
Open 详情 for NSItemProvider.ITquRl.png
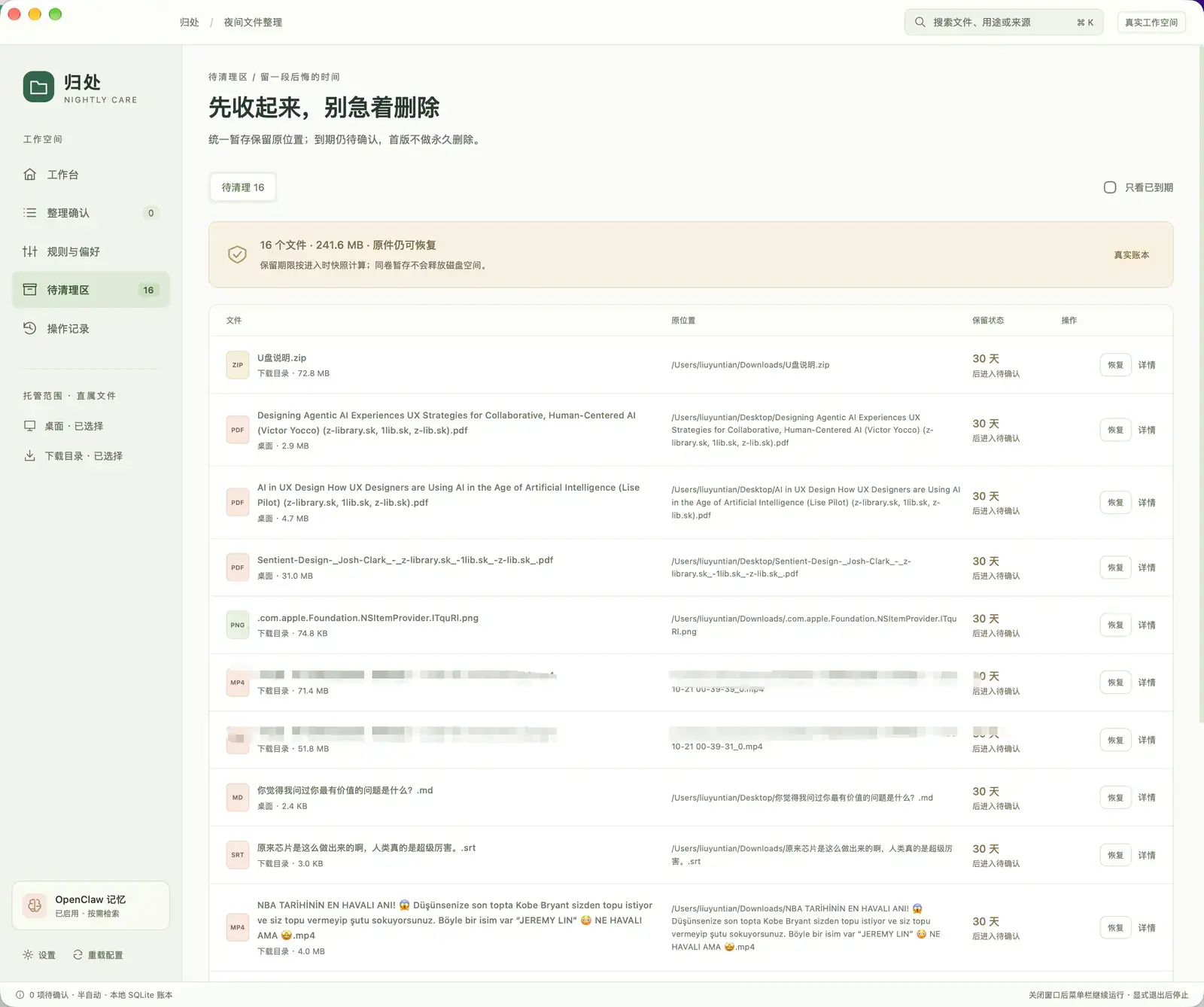(x=1147, y=625)
